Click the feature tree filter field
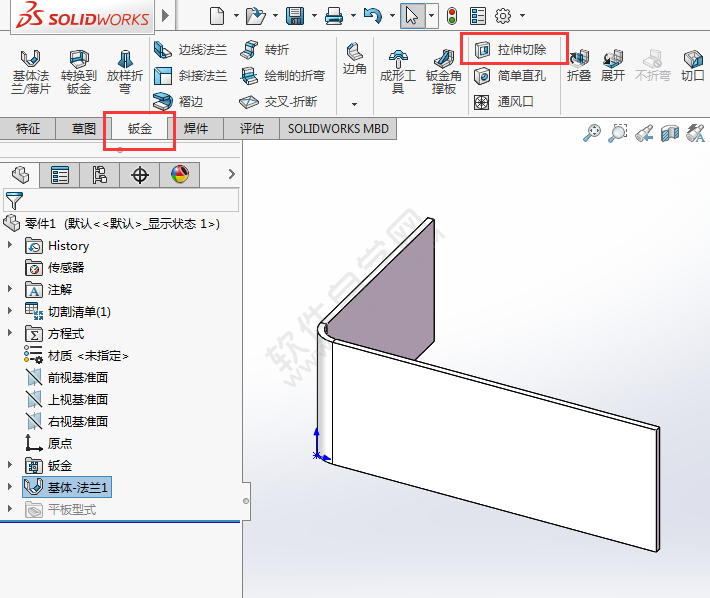The image size is (710, 598). coord(121,200)
